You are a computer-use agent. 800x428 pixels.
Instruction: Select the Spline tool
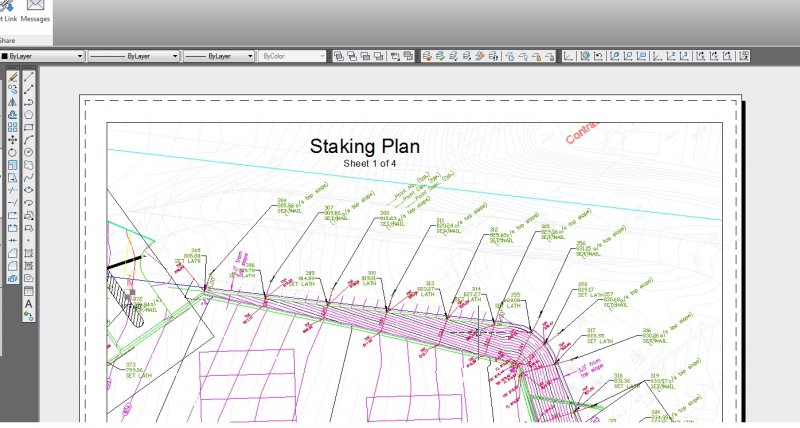[29, 178]
